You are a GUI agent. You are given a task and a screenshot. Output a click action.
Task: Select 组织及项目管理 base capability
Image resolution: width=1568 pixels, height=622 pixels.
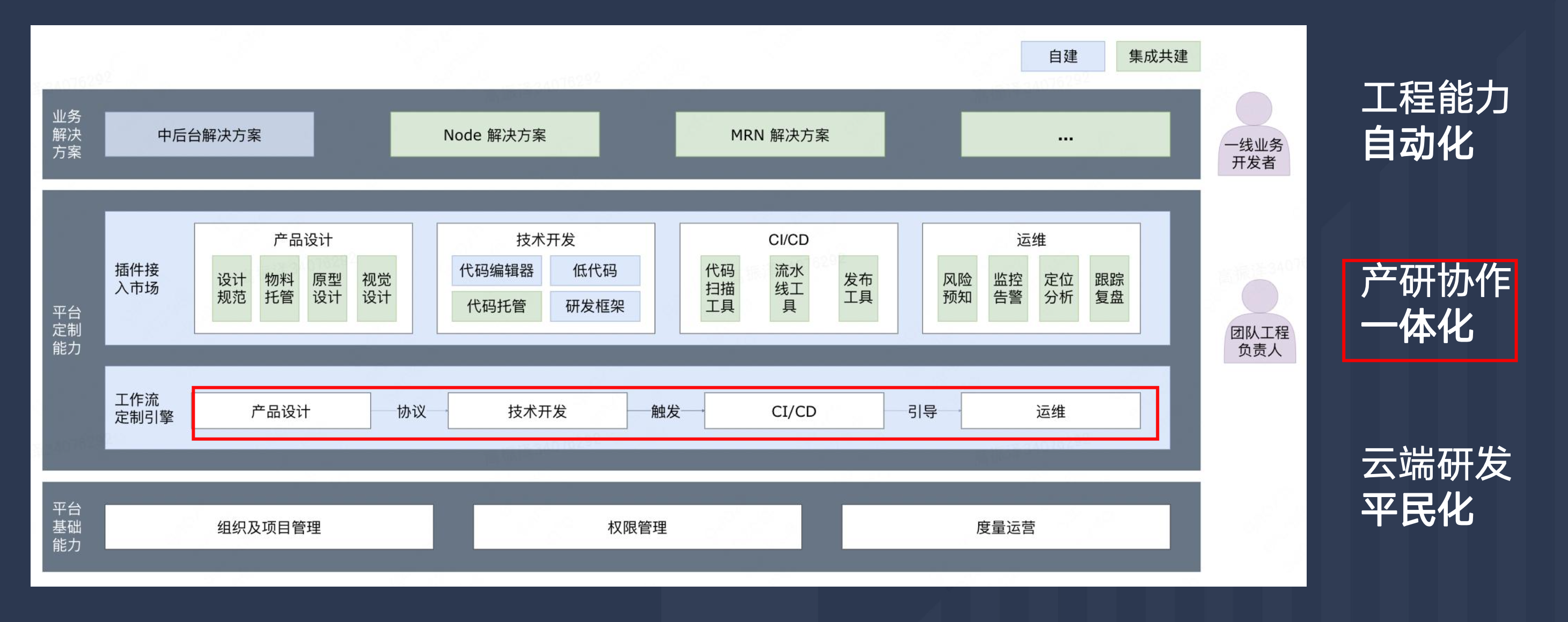point(268,527)
